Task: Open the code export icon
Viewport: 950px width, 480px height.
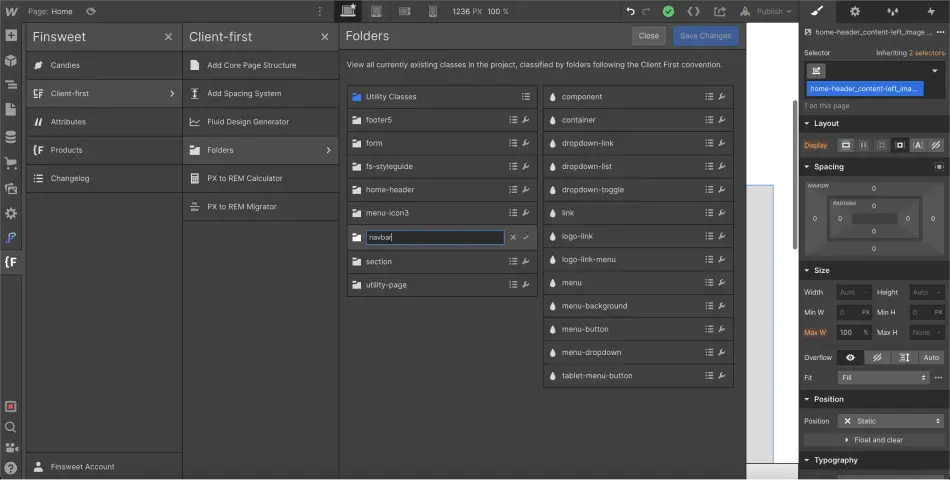Action: (x=693, y=11)
